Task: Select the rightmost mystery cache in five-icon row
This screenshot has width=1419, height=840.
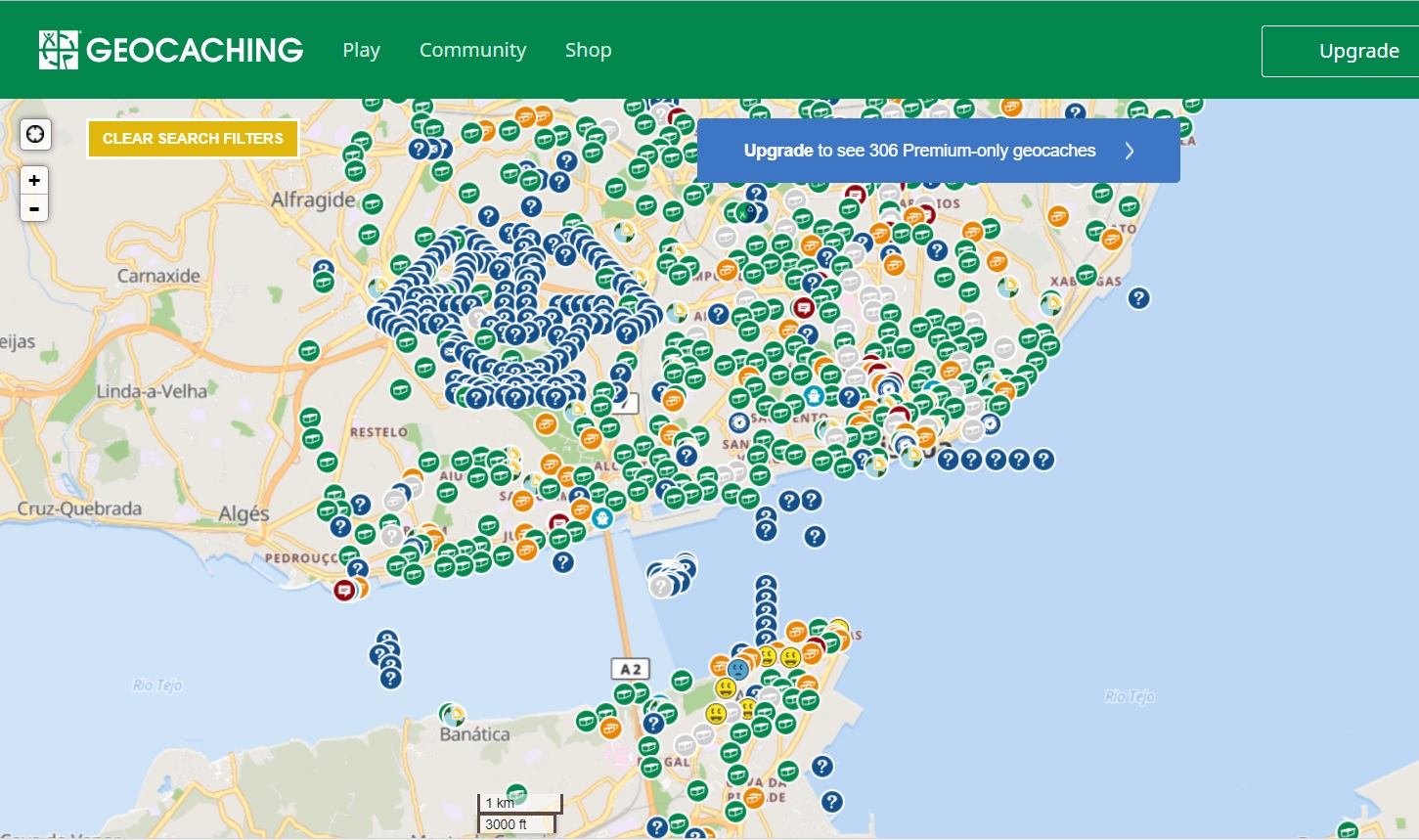Action: tap(1043, 460)
